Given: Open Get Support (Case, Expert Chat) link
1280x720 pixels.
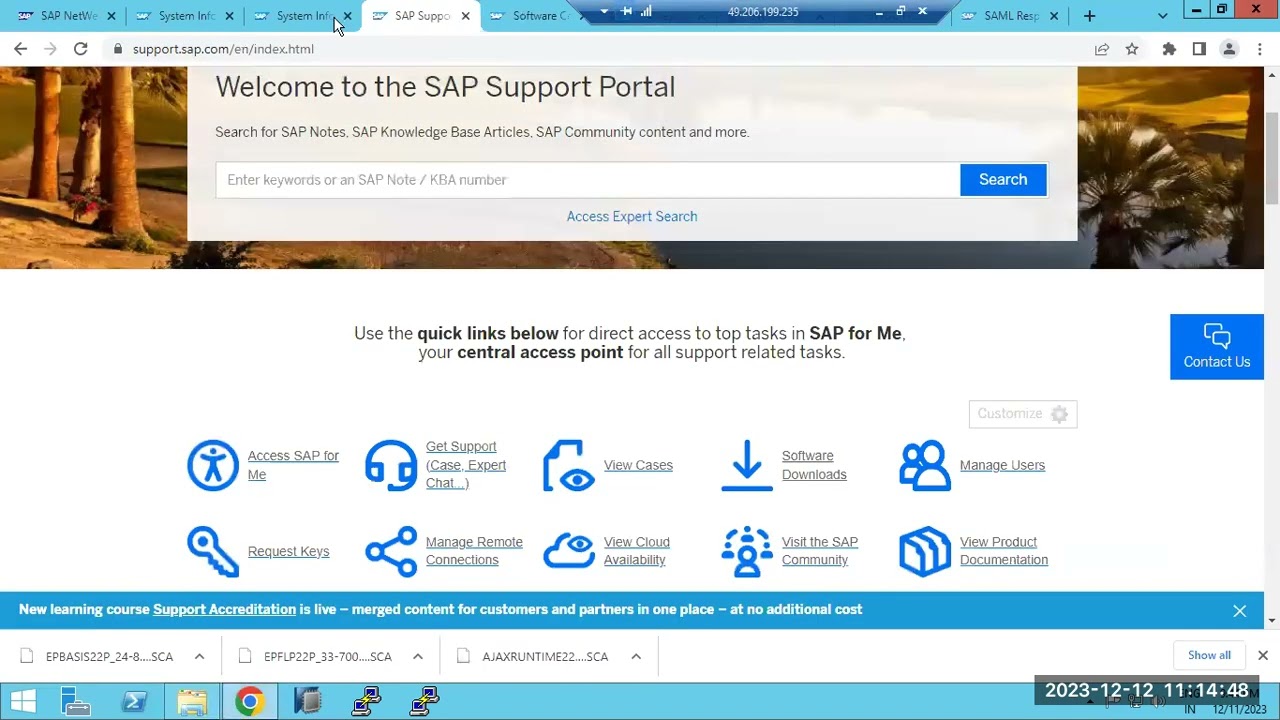Looking at the screenshot, I should [466, 465].
